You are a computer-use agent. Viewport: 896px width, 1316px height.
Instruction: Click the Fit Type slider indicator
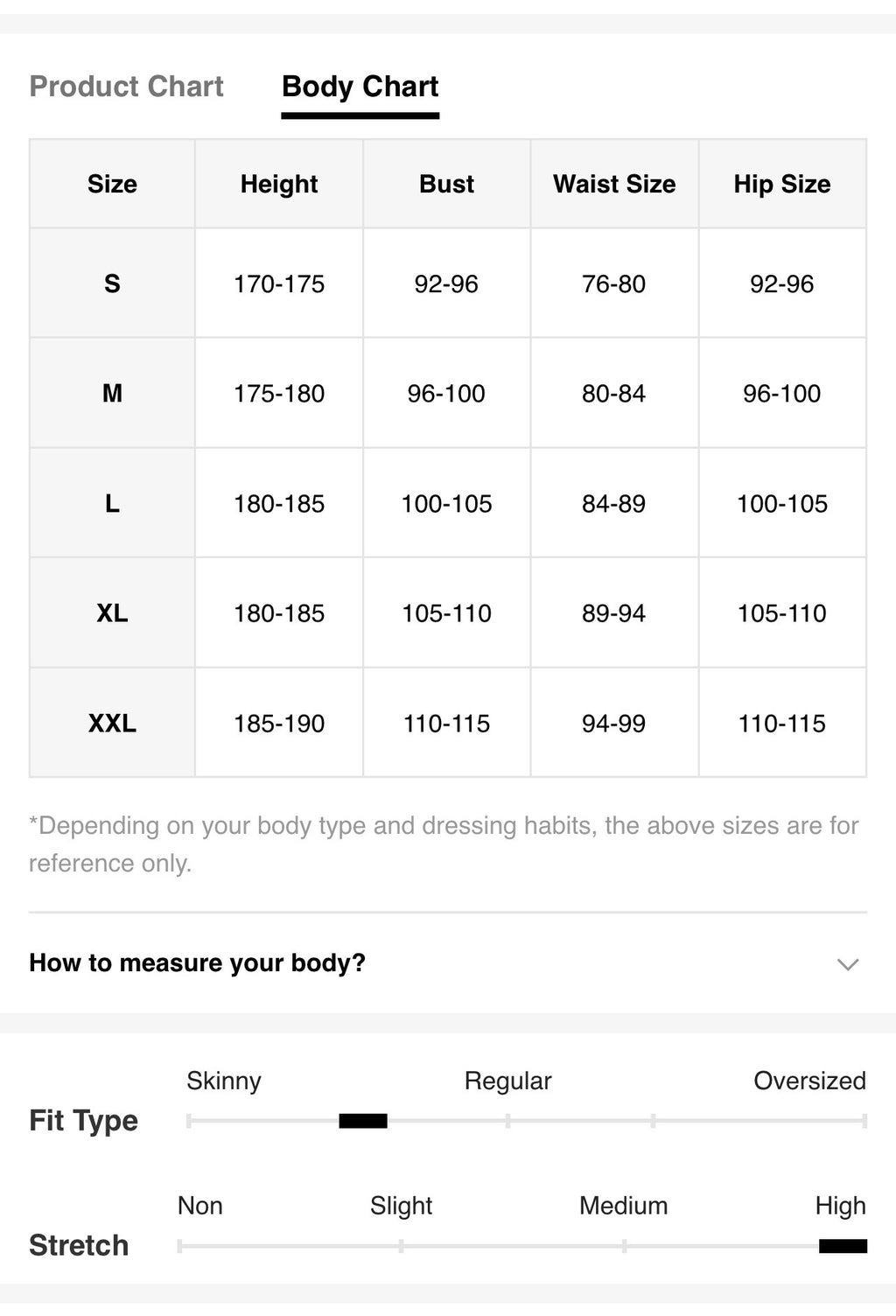363,1121
